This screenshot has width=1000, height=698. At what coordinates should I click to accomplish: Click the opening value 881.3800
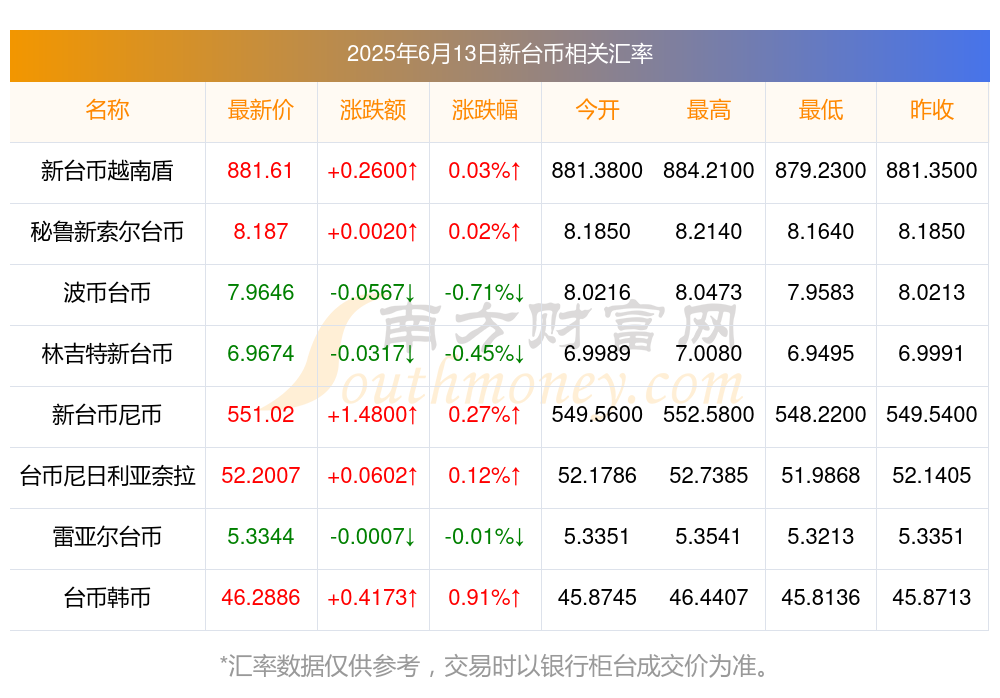(x=597, y=170)
